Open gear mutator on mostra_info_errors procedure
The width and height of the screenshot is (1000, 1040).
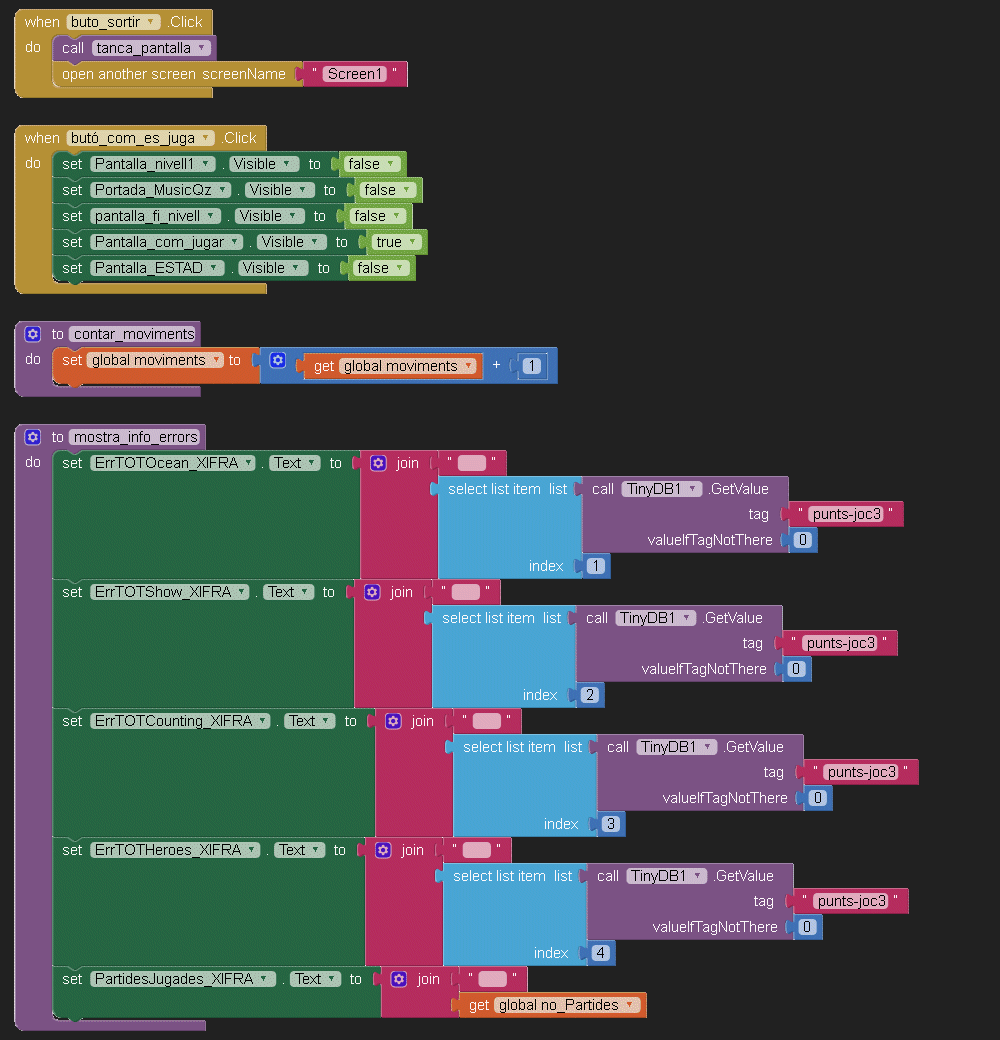point(32,437)
